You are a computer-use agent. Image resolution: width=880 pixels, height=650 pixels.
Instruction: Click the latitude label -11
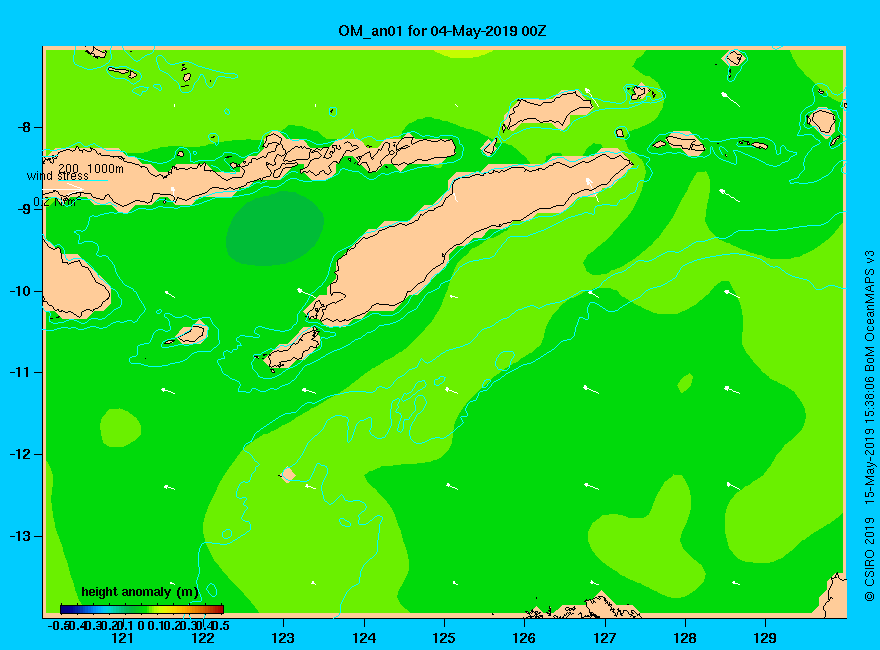(x=21, y=372)
